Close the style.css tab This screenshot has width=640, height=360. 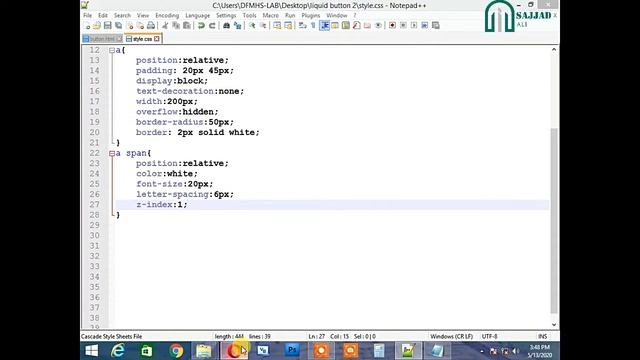coord(157,39)
